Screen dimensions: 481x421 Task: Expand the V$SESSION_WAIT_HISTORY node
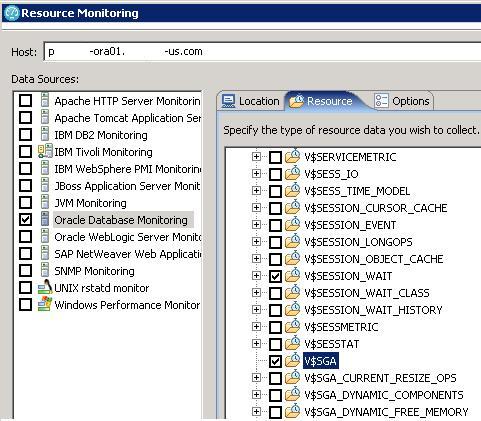(256, 310)
